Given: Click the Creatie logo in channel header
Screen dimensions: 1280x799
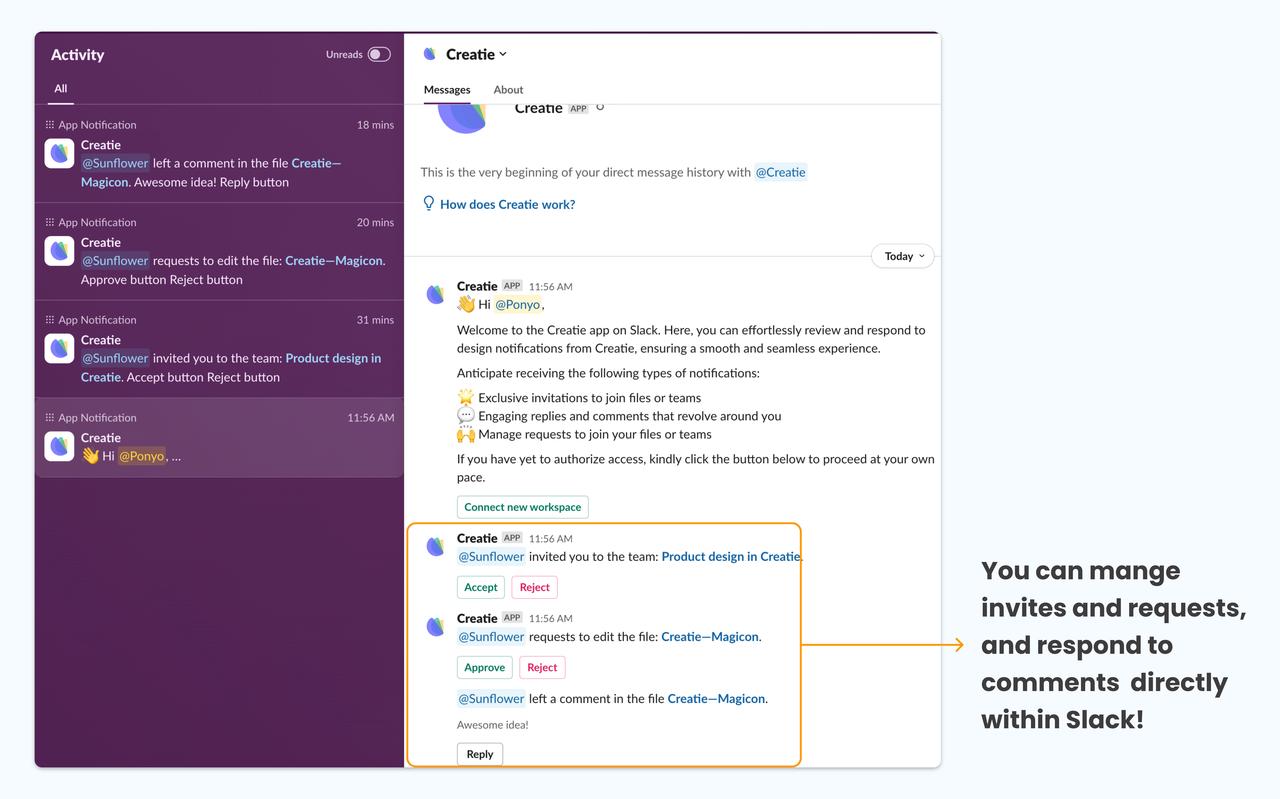Looking at the screenshot, I should [x=430, y=54].
